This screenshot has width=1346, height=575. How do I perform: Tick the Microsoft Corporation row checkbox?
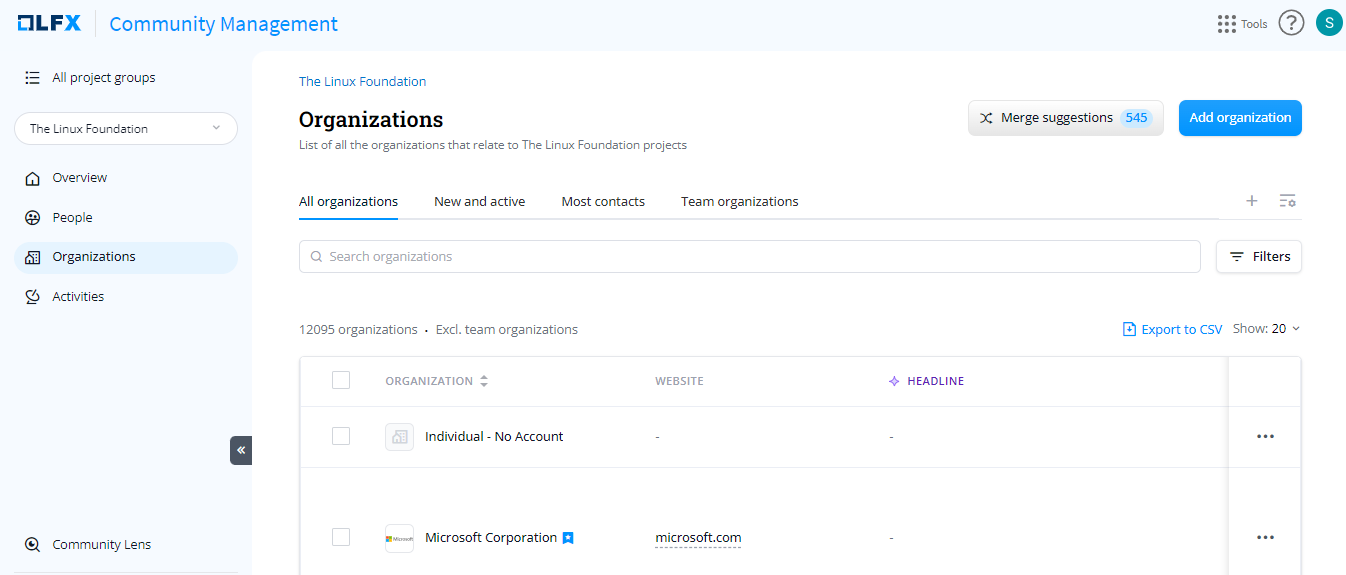click(341, 537)
